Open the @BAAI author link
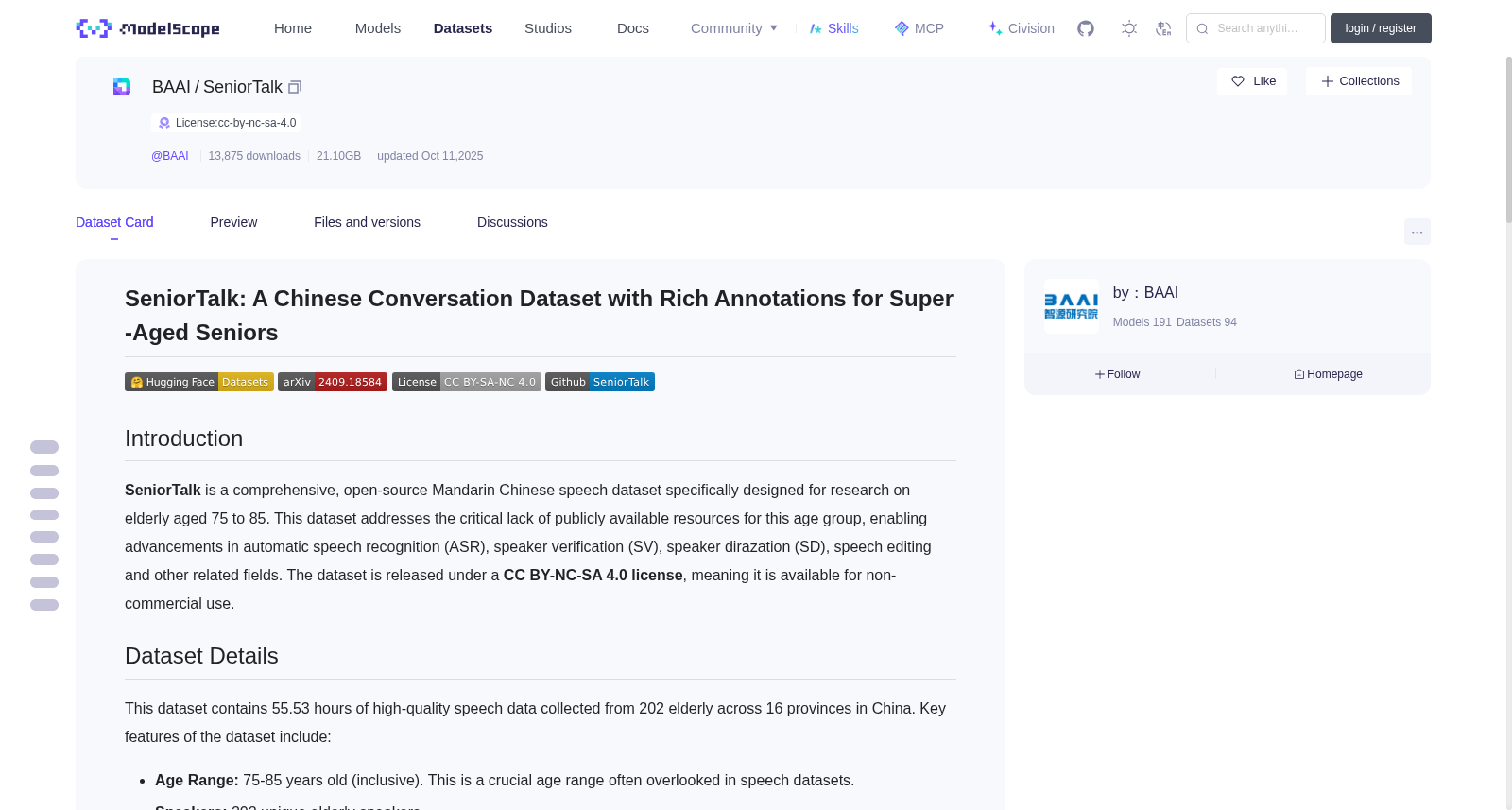This screenshot has height=810, width=1512. pyautogui.click(x=170, y=156)
